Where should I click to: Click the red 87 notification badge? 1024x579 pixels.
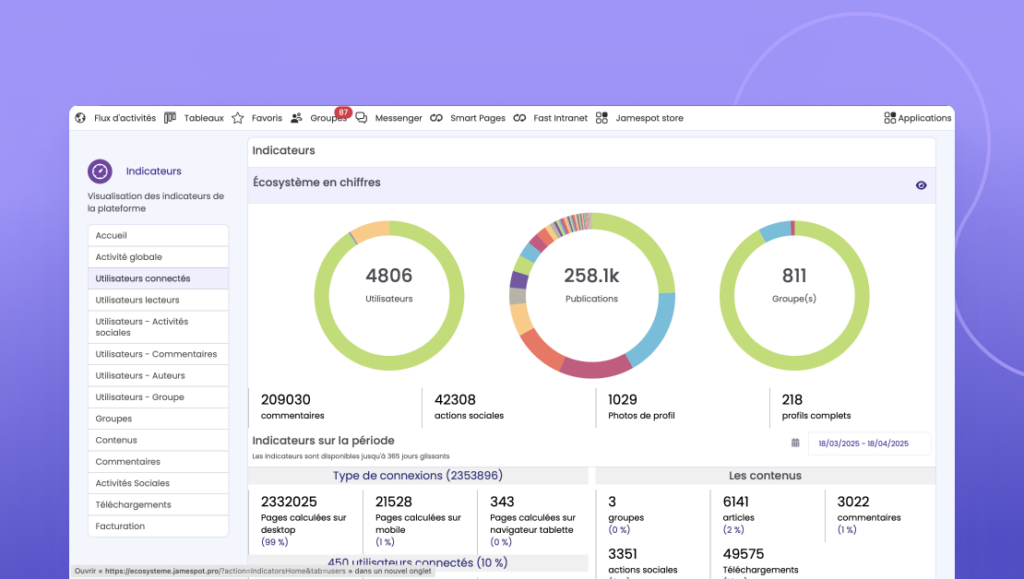click(344, 112)
